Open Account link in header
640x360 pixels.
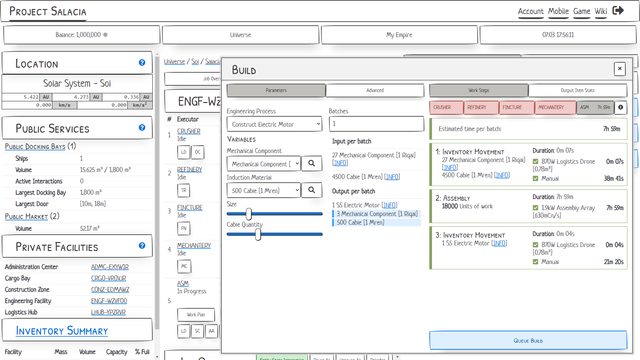point(531,11)
